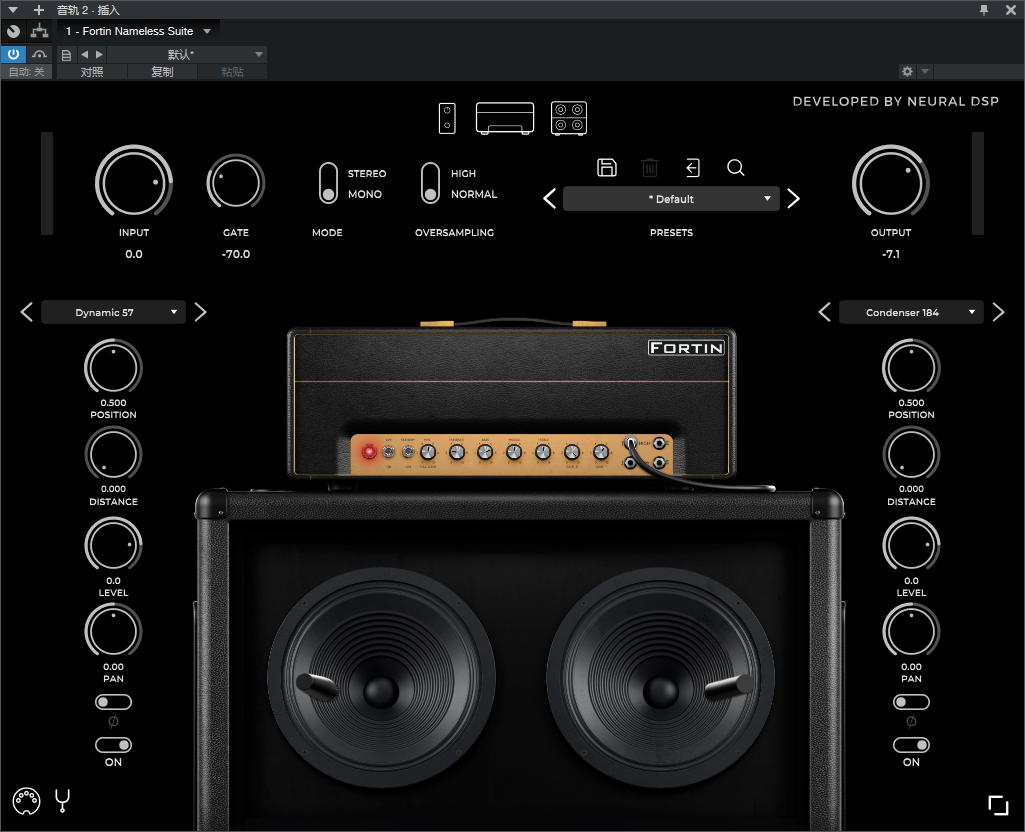
Task: Save the current preset with floppy icon
Action: pos(607,167)
